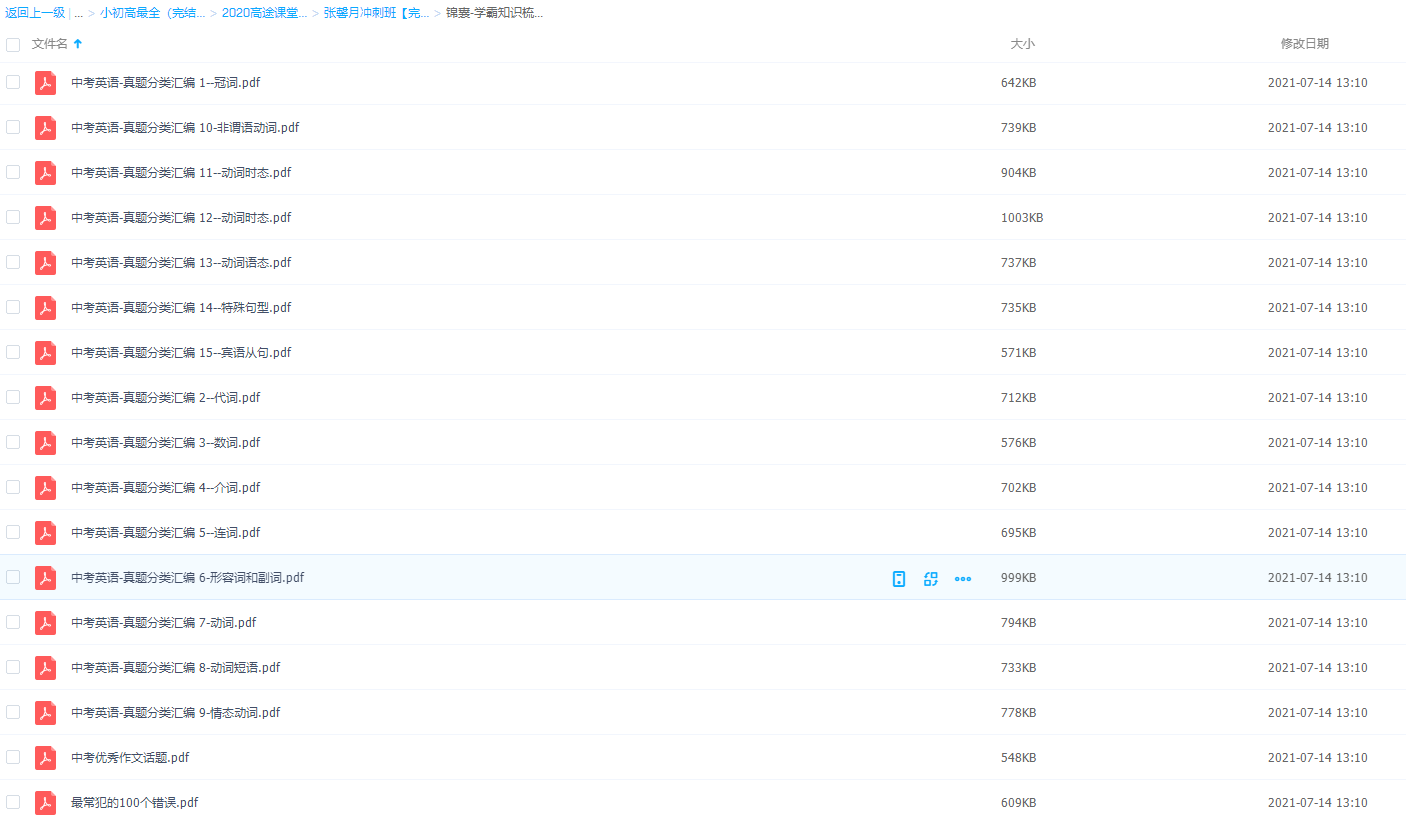This screenshot has height=816, width=1406.
Task: Click the PDF icon for 中考优秀作文话题.pdf
Action: tap(45, 758)
